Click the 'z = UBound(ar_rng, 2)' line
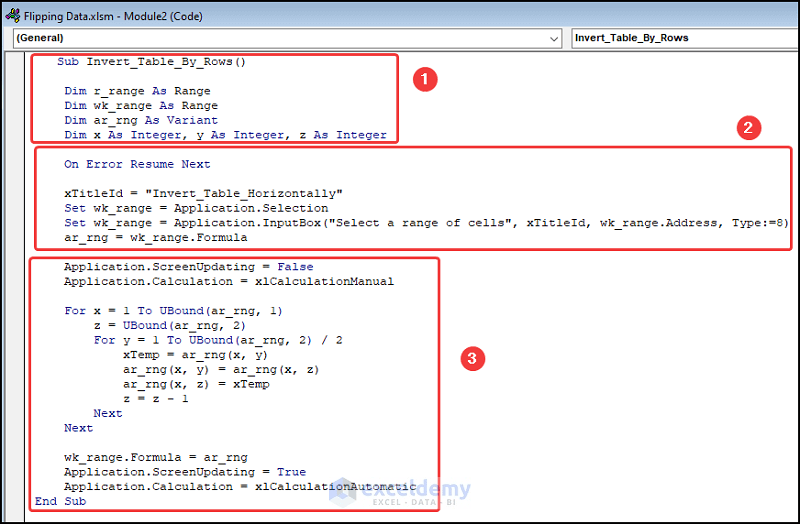The image size is (800, 524). (x=170, y=326)
